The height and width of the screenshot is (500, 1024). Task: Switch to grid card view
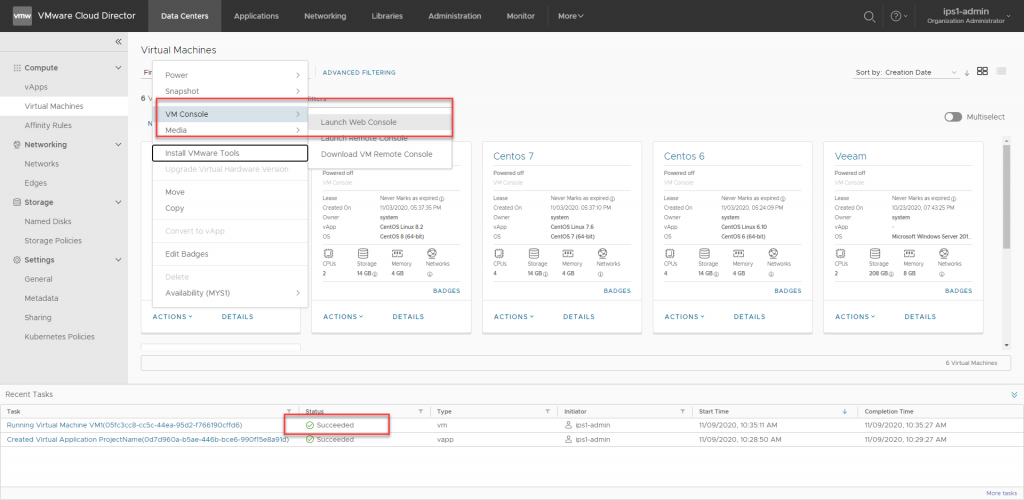982,72
